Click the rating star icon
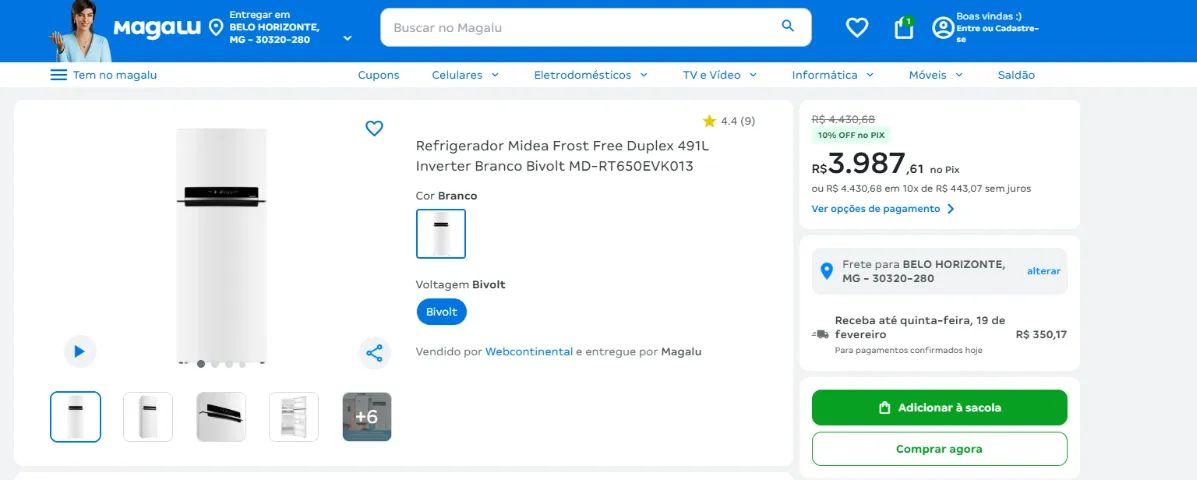Viewport: 1197px width, 480px height. click(709, 121)
